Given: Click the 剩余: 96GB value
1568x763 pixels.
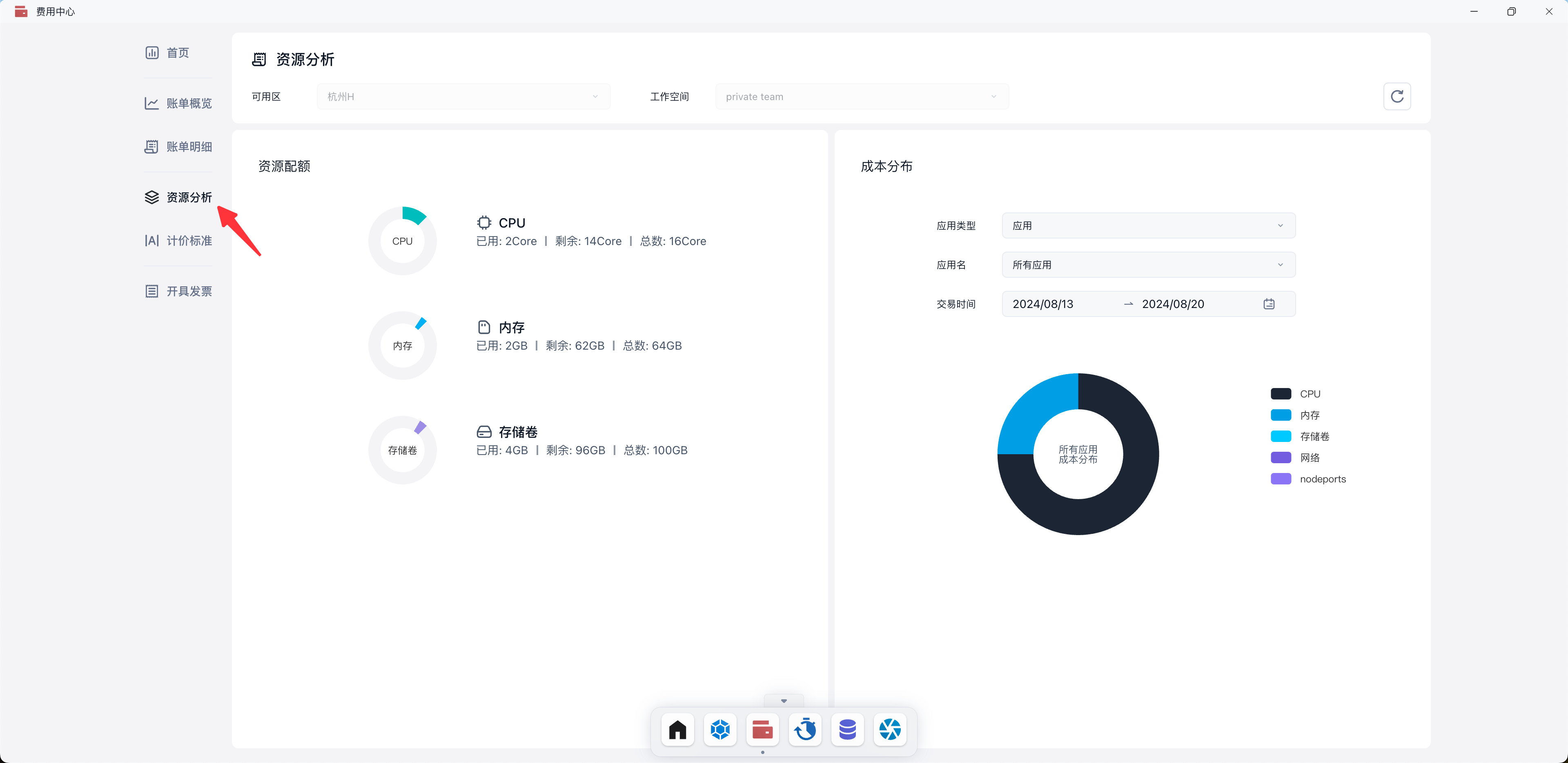Looking at the screenshot, I should click(576, 451).
